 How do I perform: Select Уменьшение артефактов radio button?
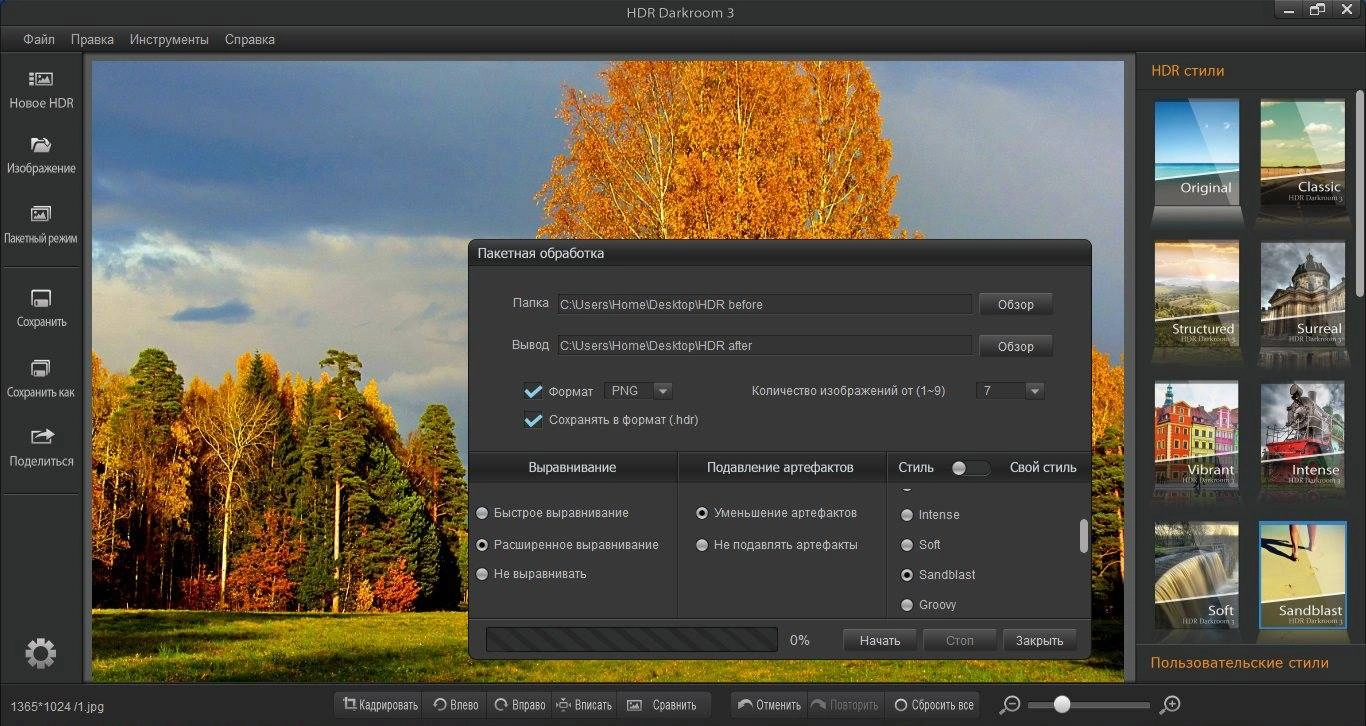(x=702, y=513)
